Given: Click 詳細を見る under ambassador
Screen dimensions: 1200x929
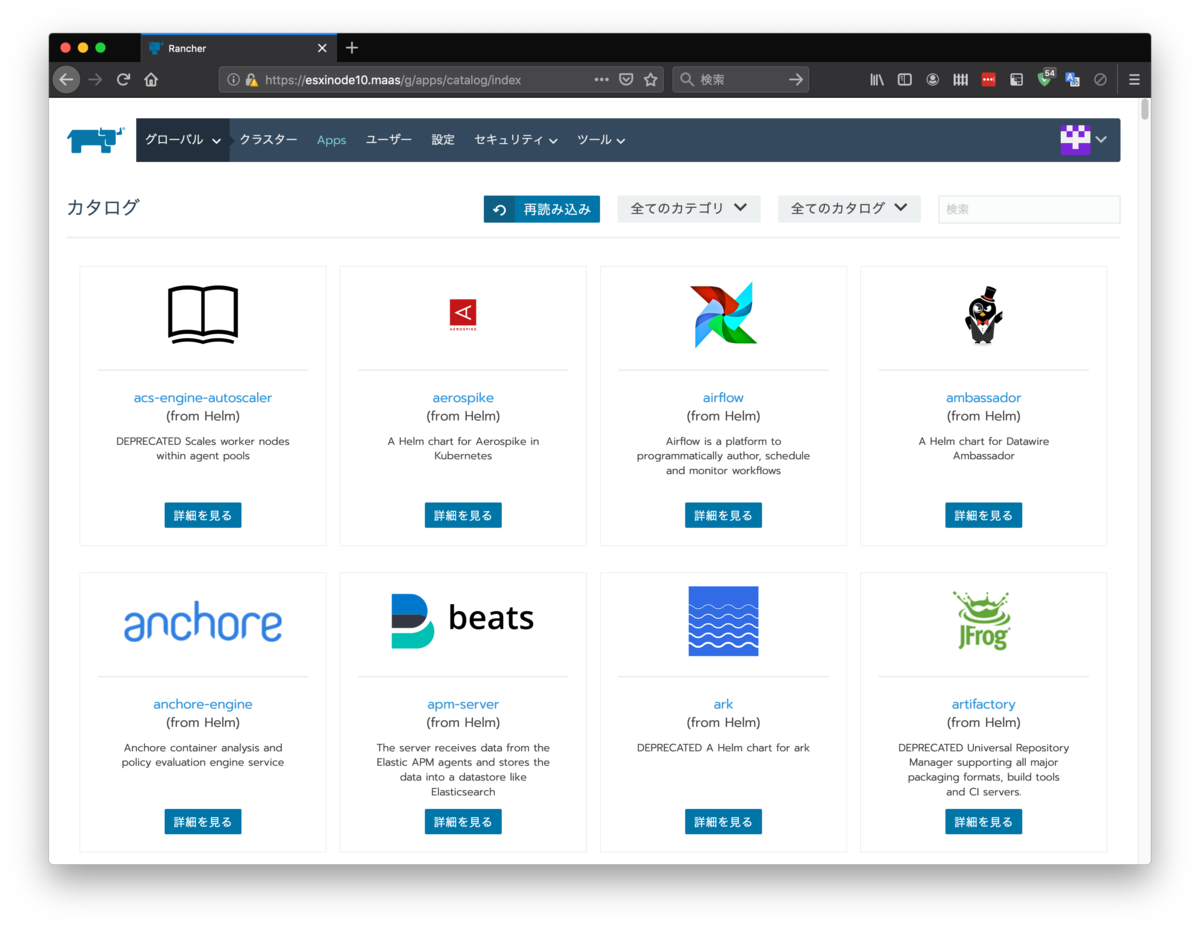Looking at the screenshot, I should (983, 515).
